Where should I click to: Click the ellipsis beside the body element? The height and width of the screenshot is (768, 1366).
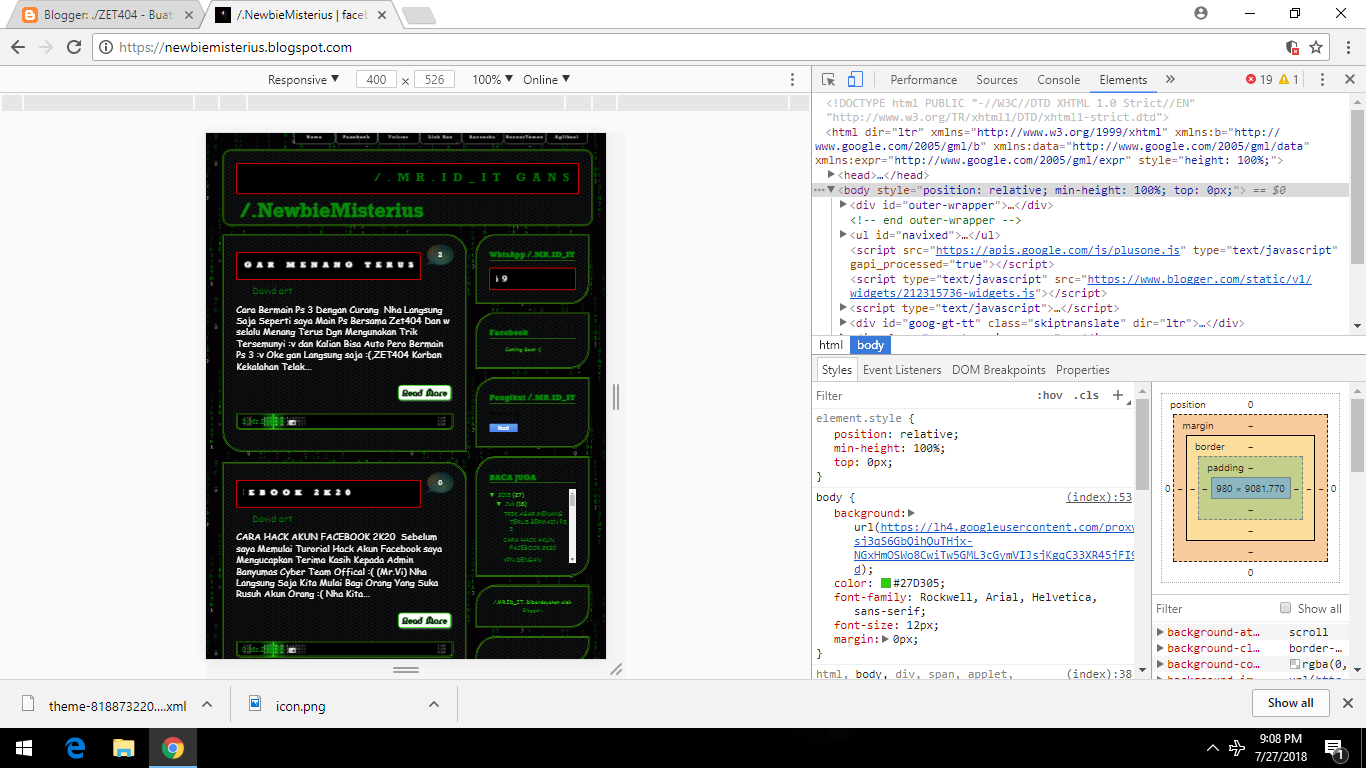[820, 190]
